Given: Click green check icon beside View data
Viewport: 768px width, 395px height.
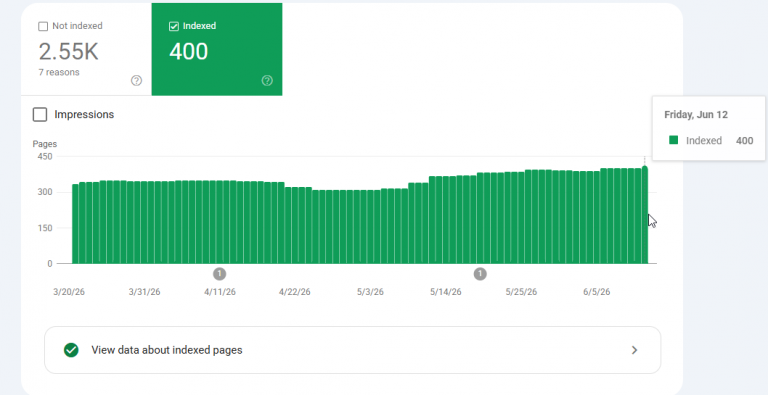Looking at the screenshot, I should point(71,350).
